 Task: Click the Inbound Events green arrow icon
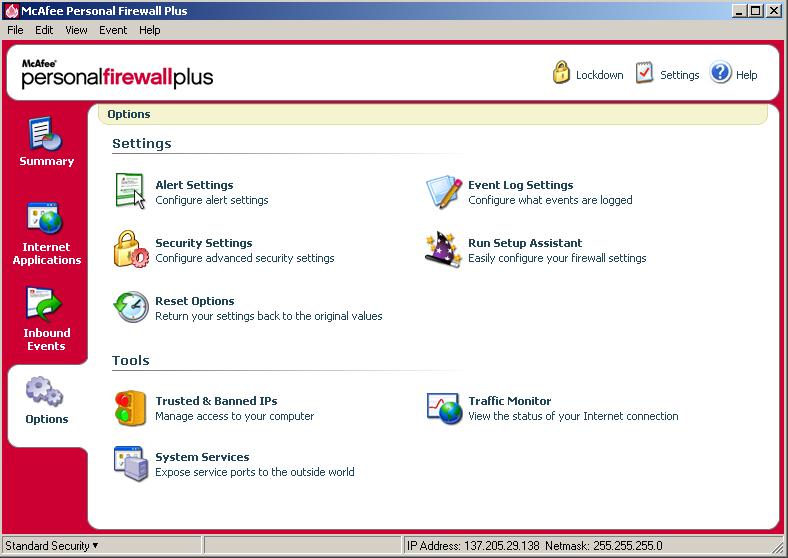pyautogui.click(x=44, y=304)
